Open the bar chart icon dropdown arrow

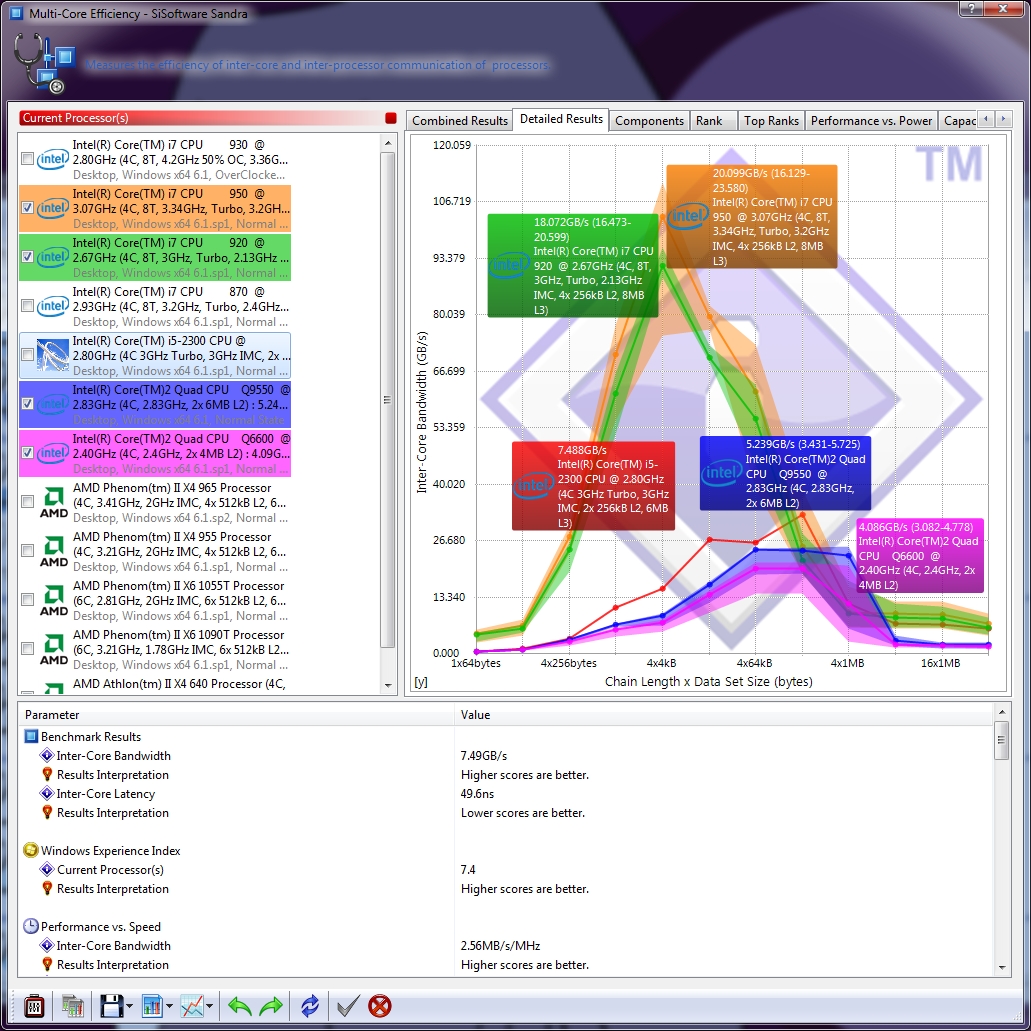tap(169, 1006)
